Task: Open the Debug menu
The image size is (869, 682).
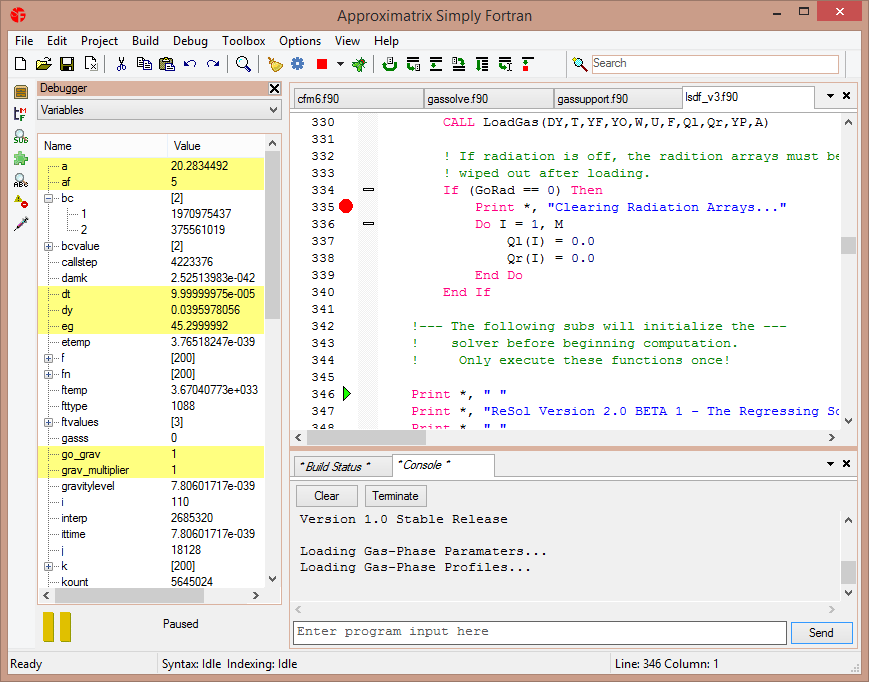Action: (x=189, y=41)
